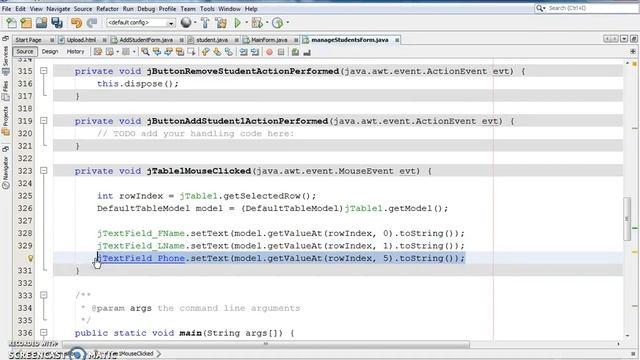Select the Source view button

[x=24, y=52]
